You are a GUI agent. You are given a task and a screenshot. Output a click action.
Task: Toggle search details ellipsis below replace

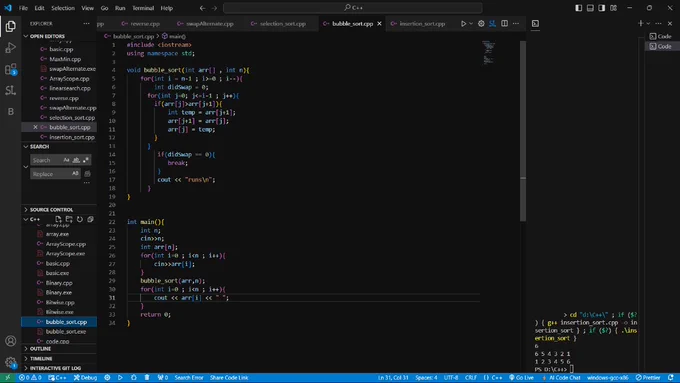(x=87, y=183)
